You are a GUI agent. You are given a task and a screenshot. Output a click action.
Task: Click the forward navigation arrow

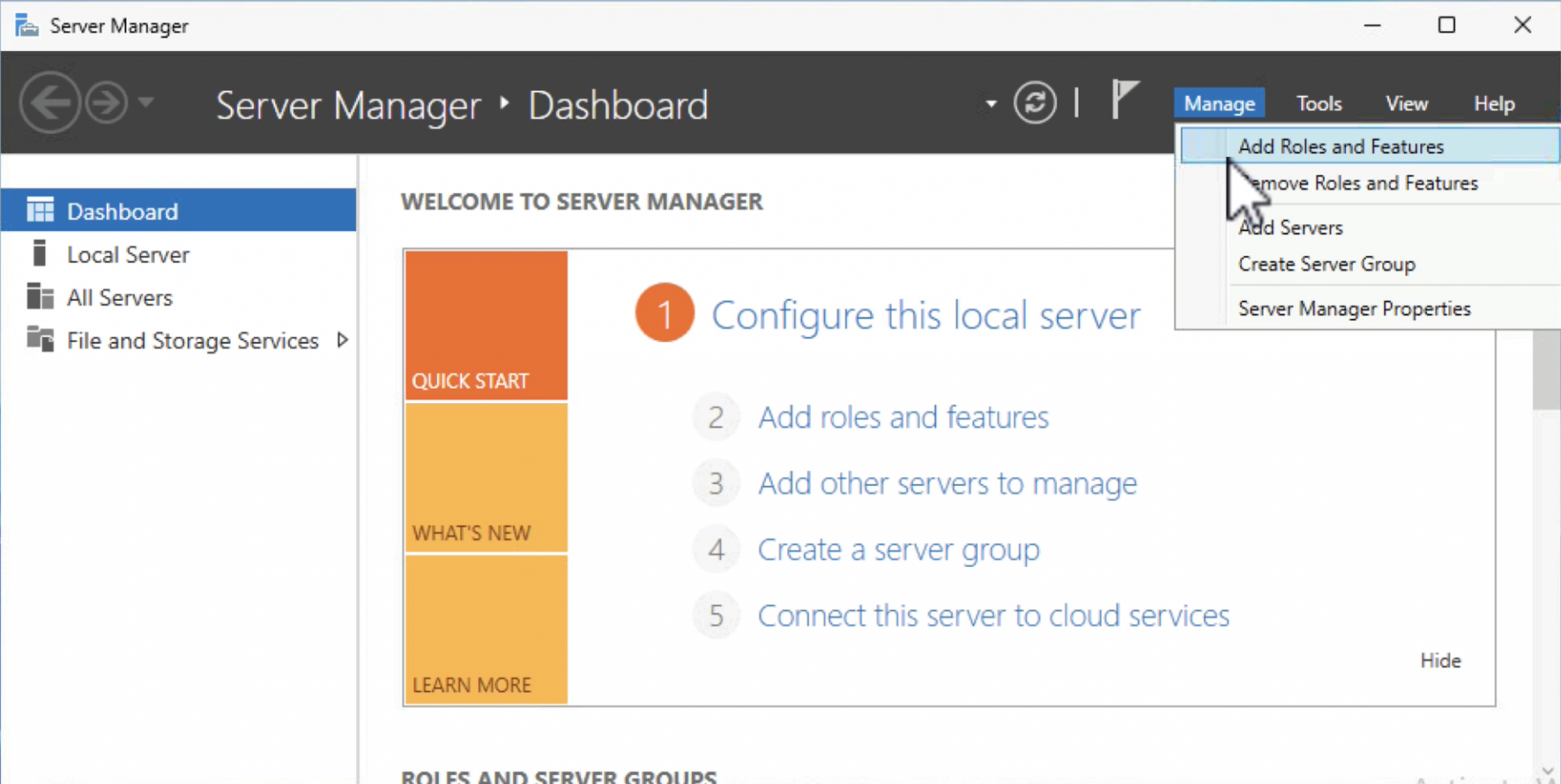(x=105, y=102)
